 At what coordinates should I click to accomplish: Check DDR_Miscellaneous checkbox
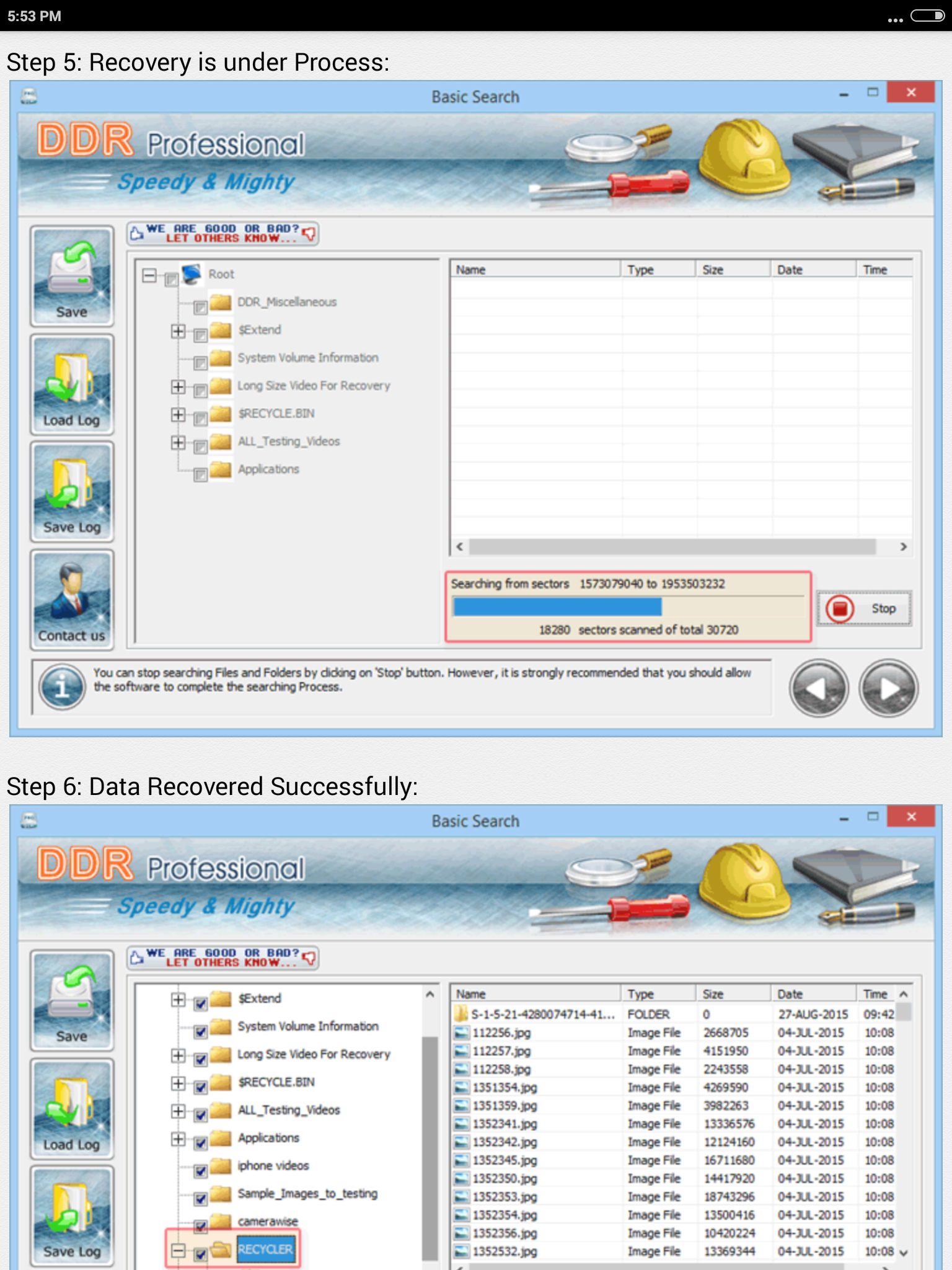200,308
